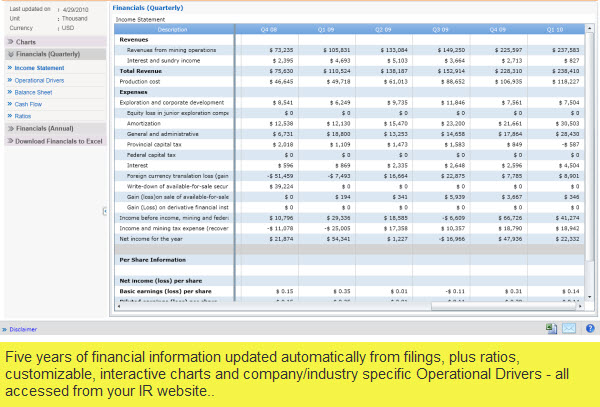Open the Operational Drivers link

(x=39, y=80)
